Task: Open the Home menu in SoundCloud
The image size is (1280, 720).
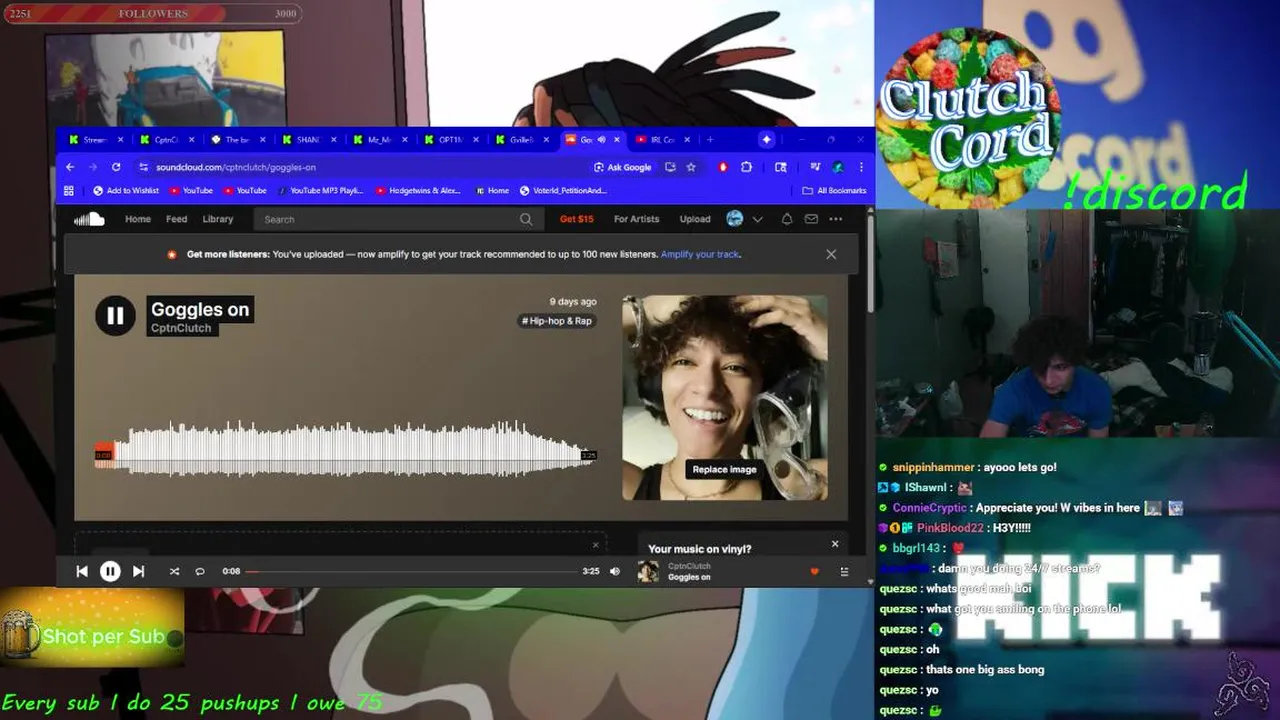Action: pyautogui.click(x=138, y=219)
